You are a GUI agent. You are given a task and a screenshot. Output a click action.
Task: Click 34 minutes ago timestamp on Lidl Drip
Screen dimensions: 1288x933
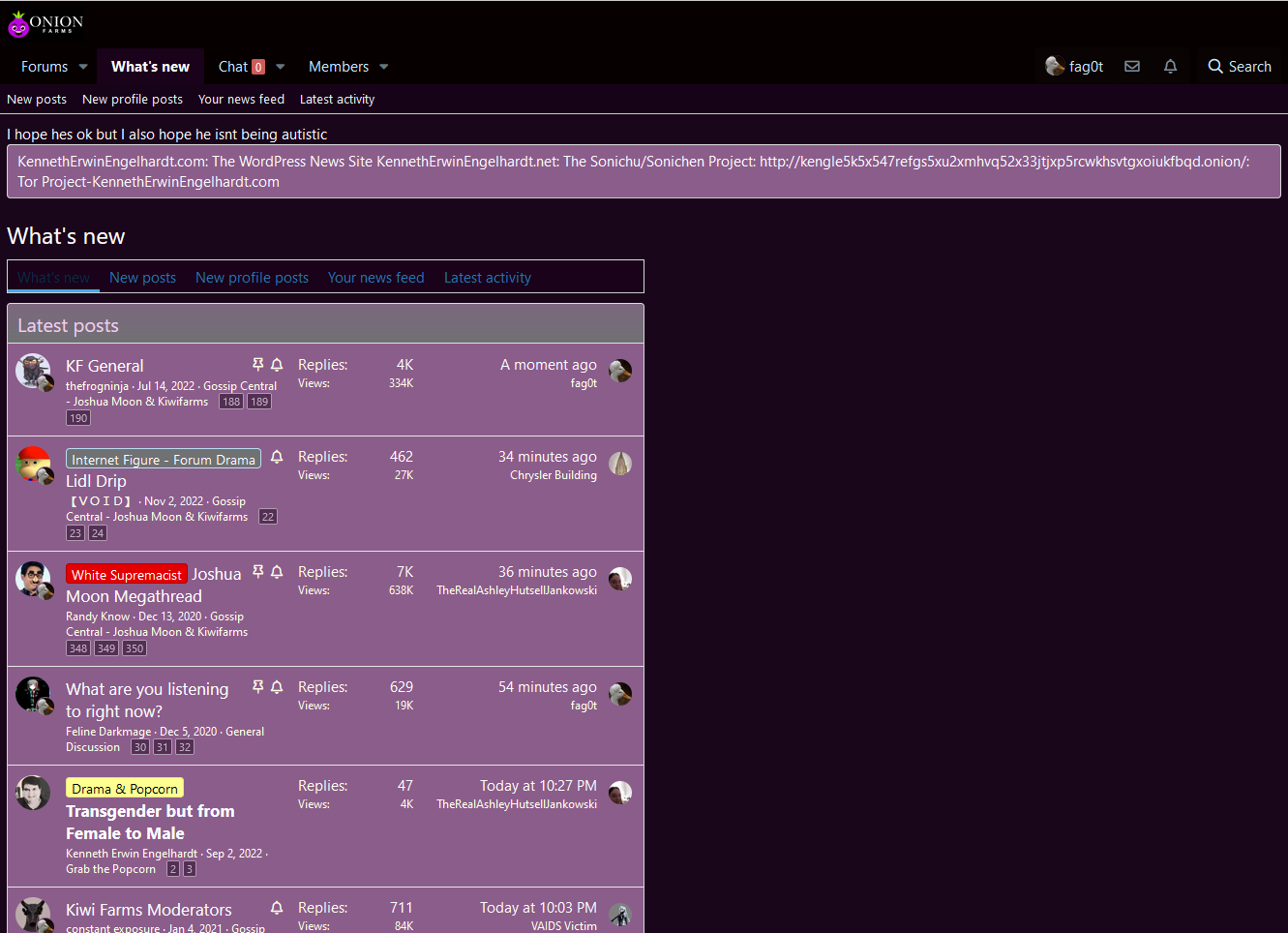pos(548,457)
